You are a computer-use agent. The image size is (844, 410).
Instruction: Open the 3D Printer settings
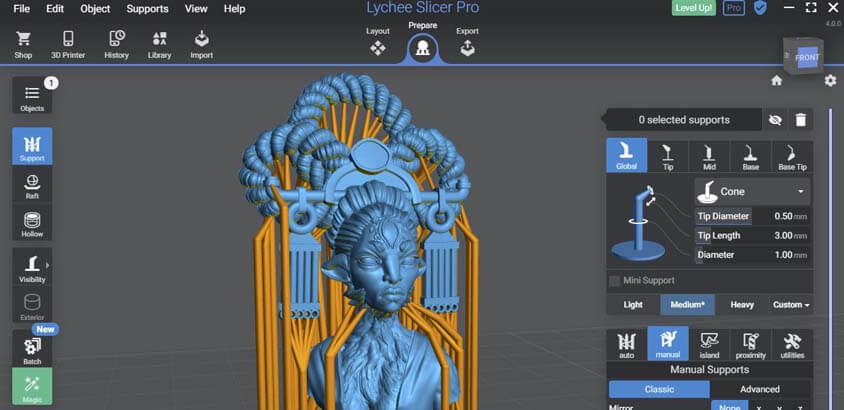coord(68,45)
